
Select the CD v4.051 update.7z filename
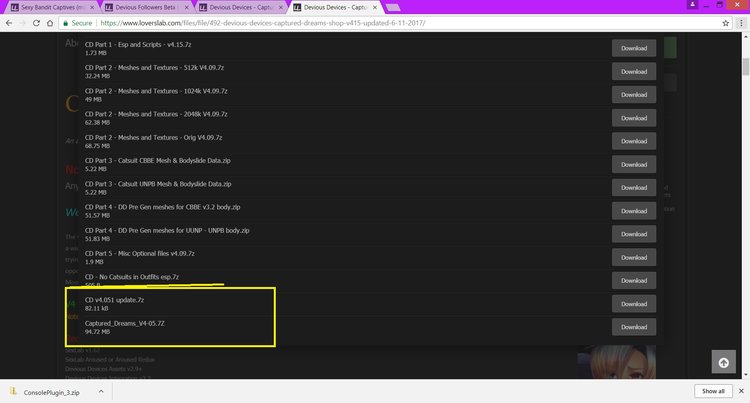pyautogui.click(x=114, y=300)
